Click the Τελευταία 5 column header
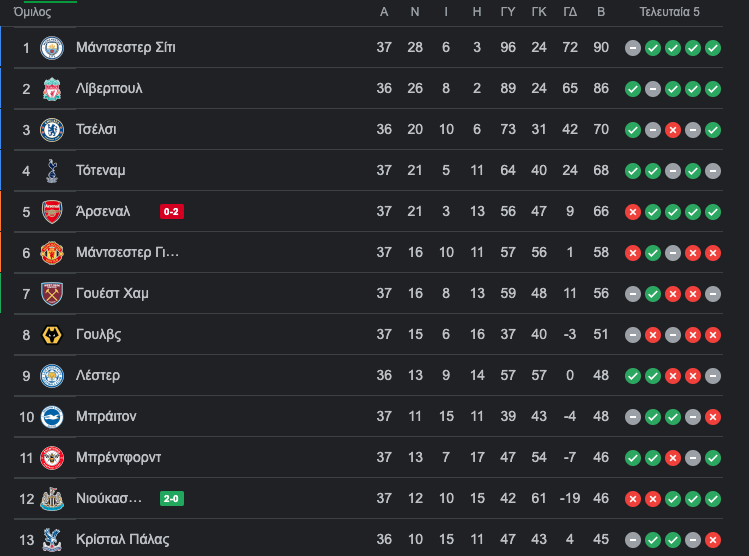The width and height of the screenshot is (749, 556). [x=669, y=12]
